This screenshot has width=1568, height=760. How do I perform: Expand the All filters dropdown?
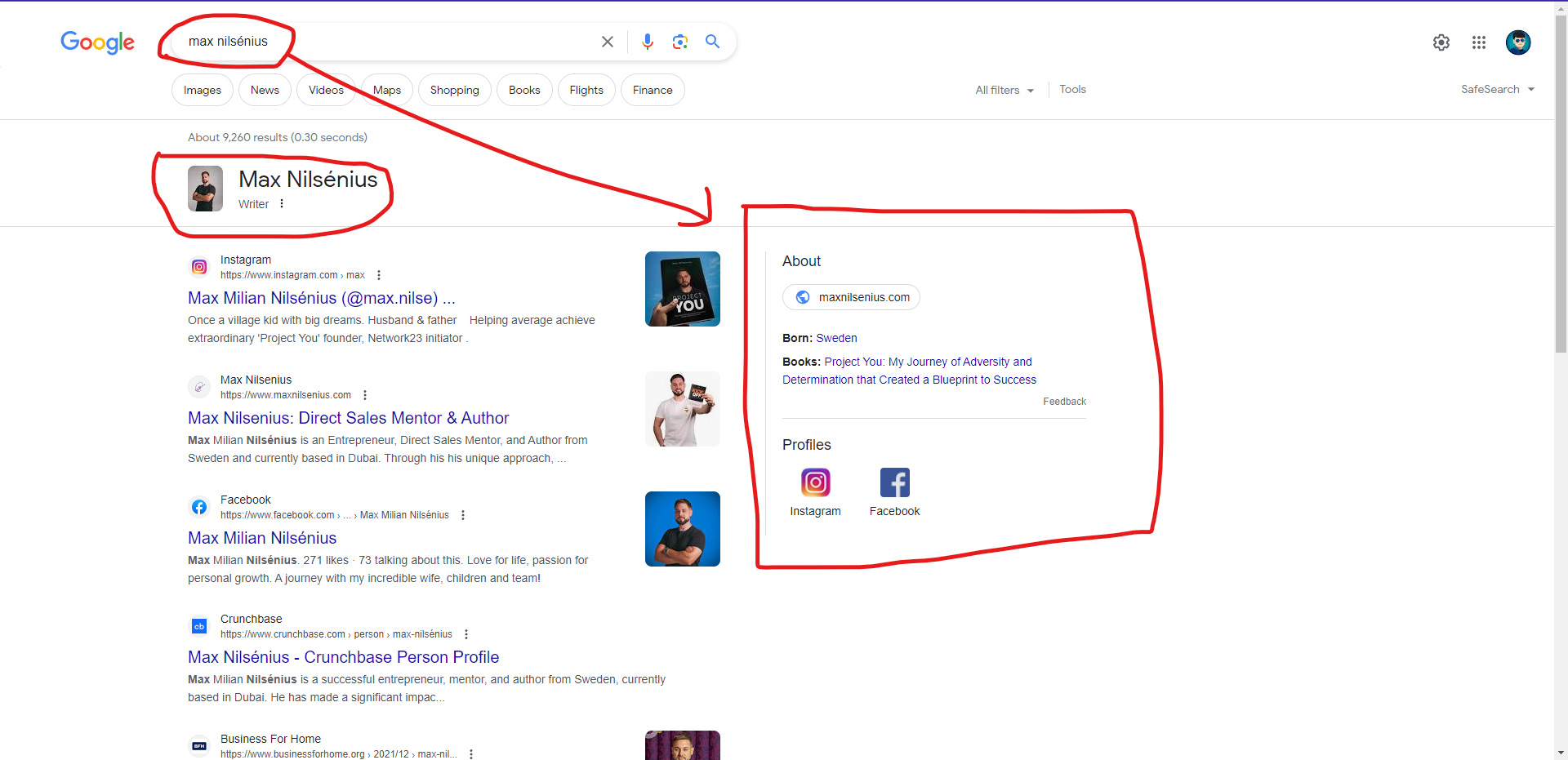point(1004,90)
